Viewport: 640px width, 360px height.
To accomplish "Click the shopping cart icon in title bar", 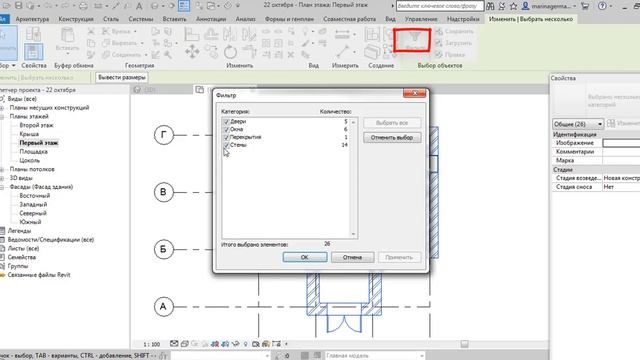I will point(585,6).
